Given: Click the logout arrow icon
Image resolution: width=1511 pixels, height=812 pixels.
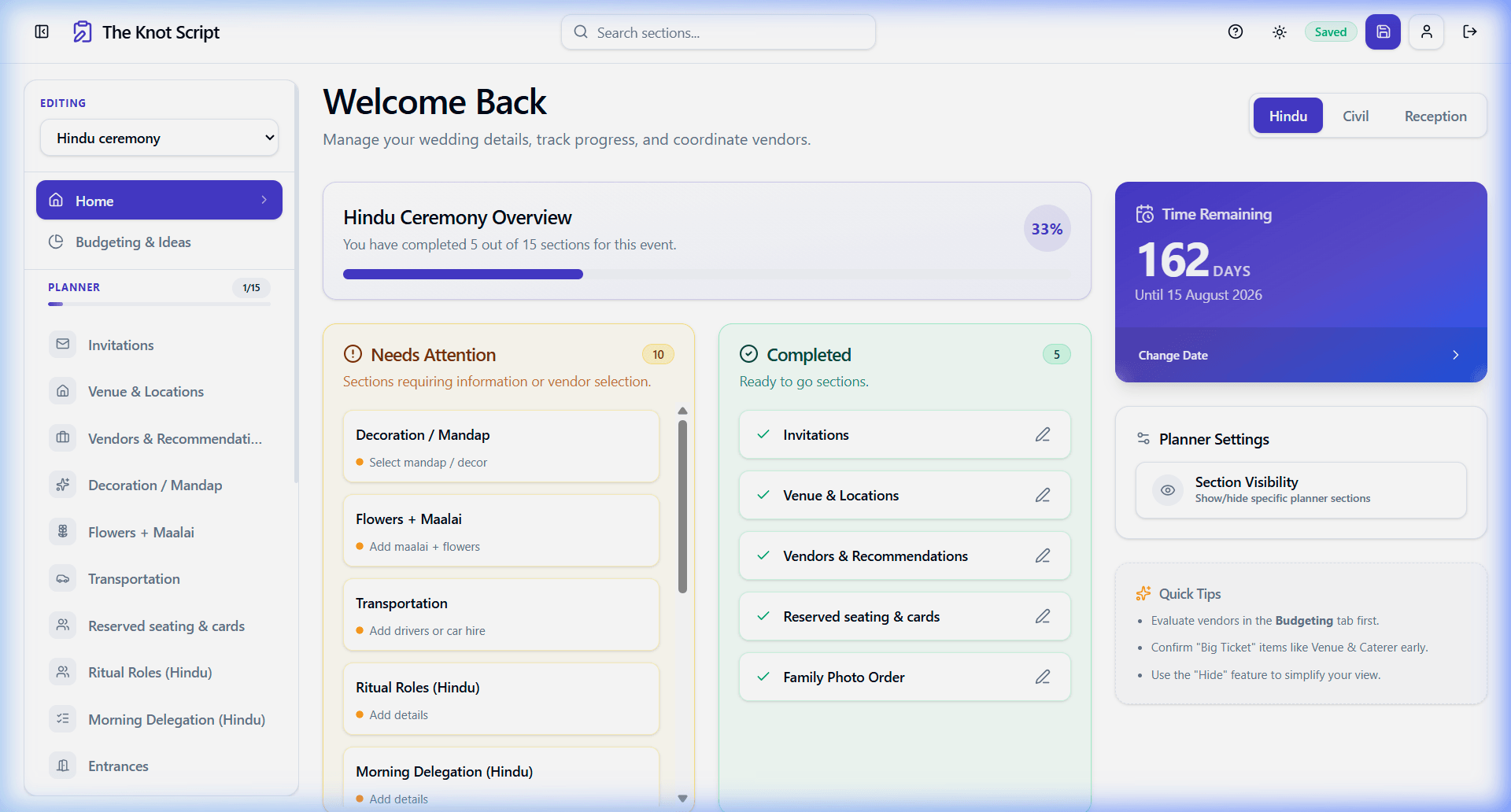Looking at the screenshot, I should click(x=1470, y=31).
